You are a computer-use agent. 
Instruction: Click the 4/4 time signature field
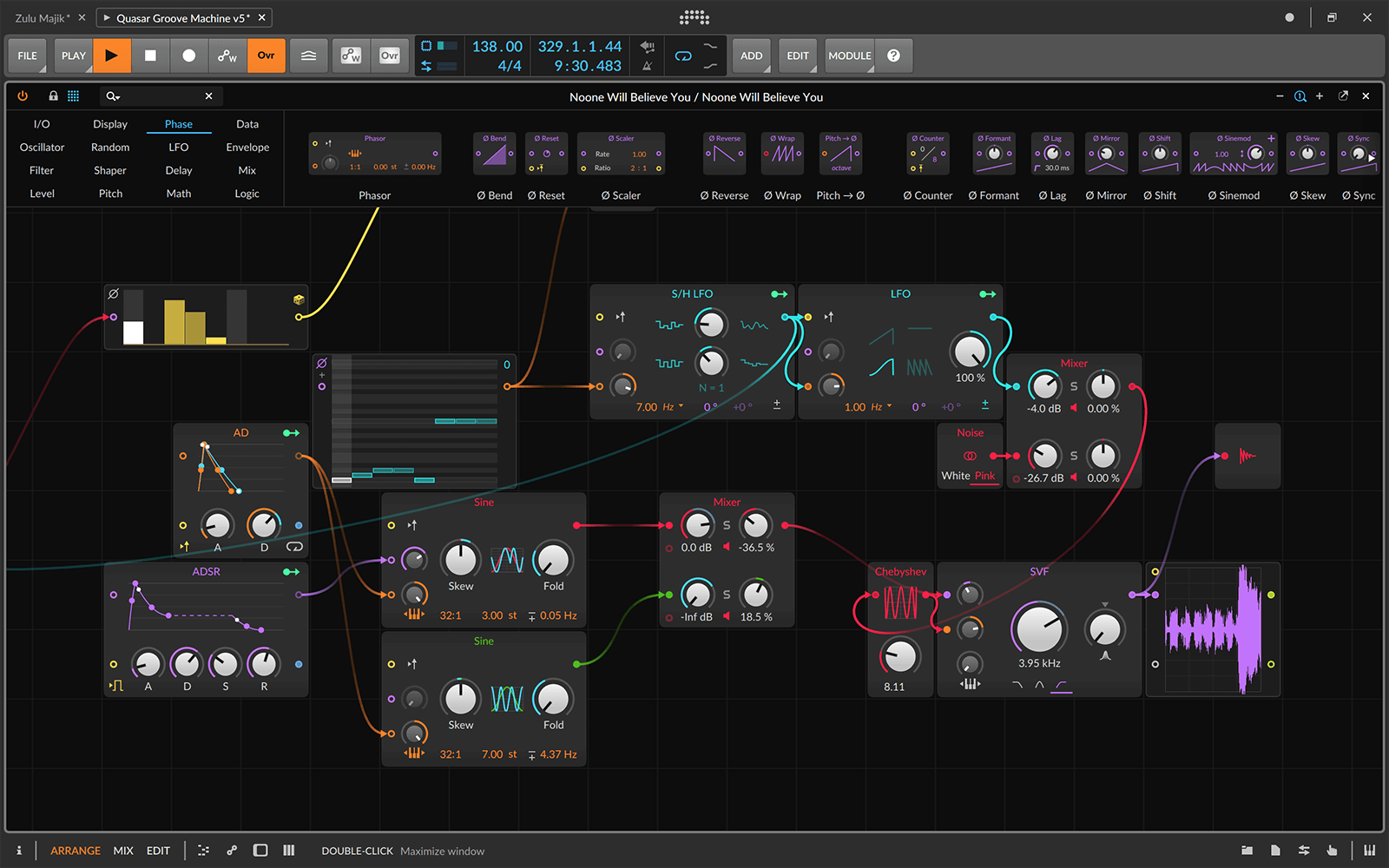click(510, 66)
